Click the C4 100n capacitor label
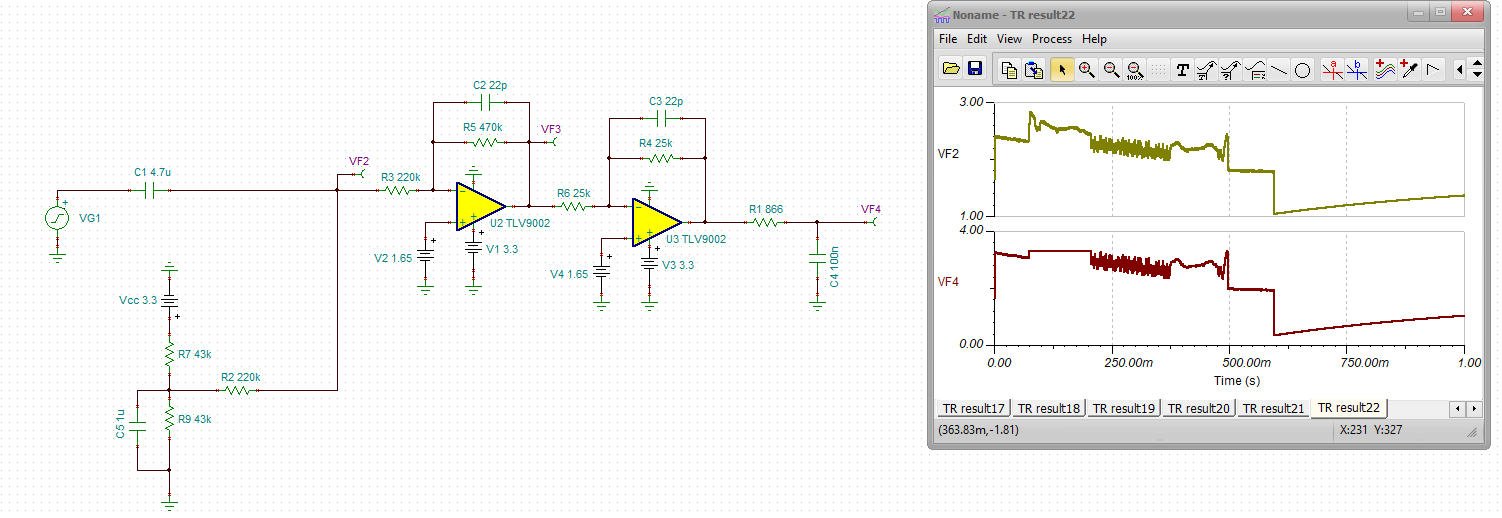Viewport: 1502px width, 518px height. pyautogui.click(x=834, y=269)
